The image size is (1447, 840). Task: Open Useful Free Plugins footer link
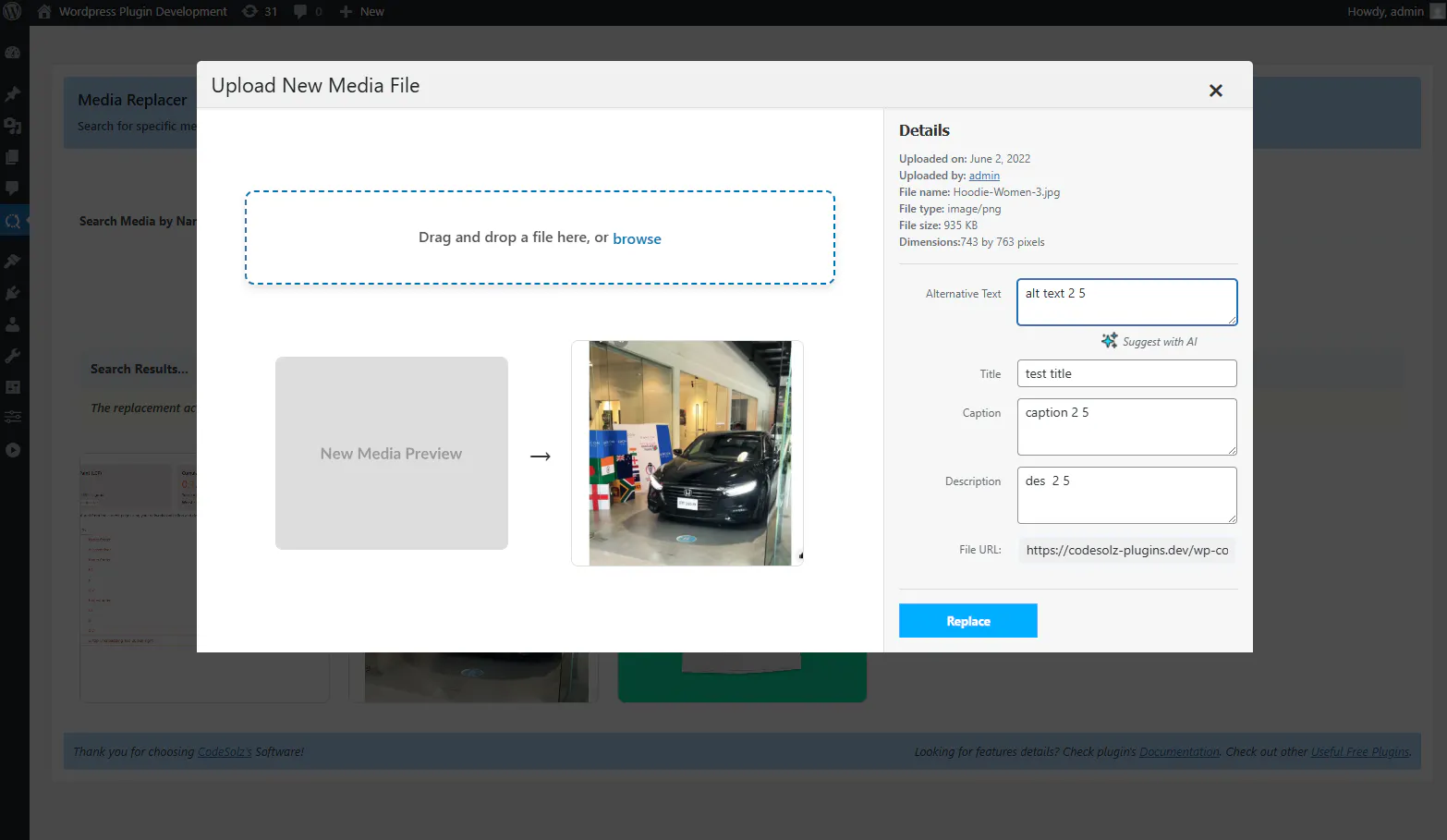pos(1360,752)
